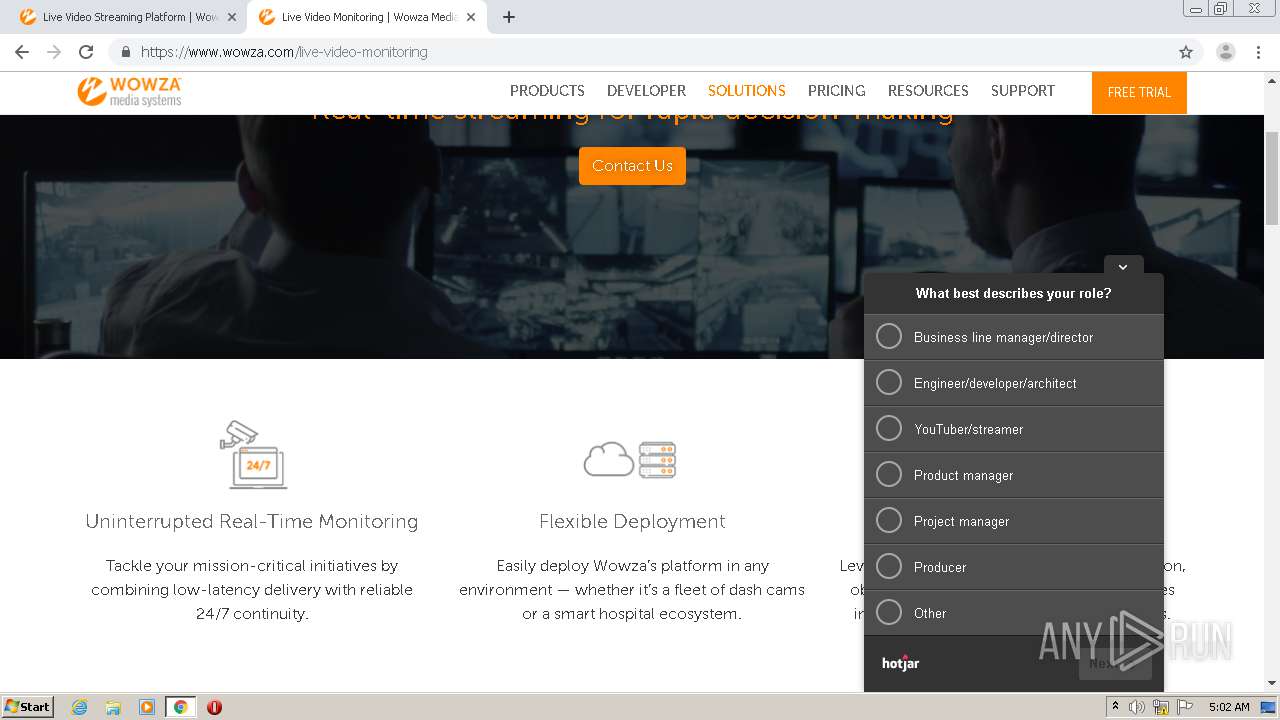
Task: Click the cloud and server deployment icon
Action: (x=630, y=459)
